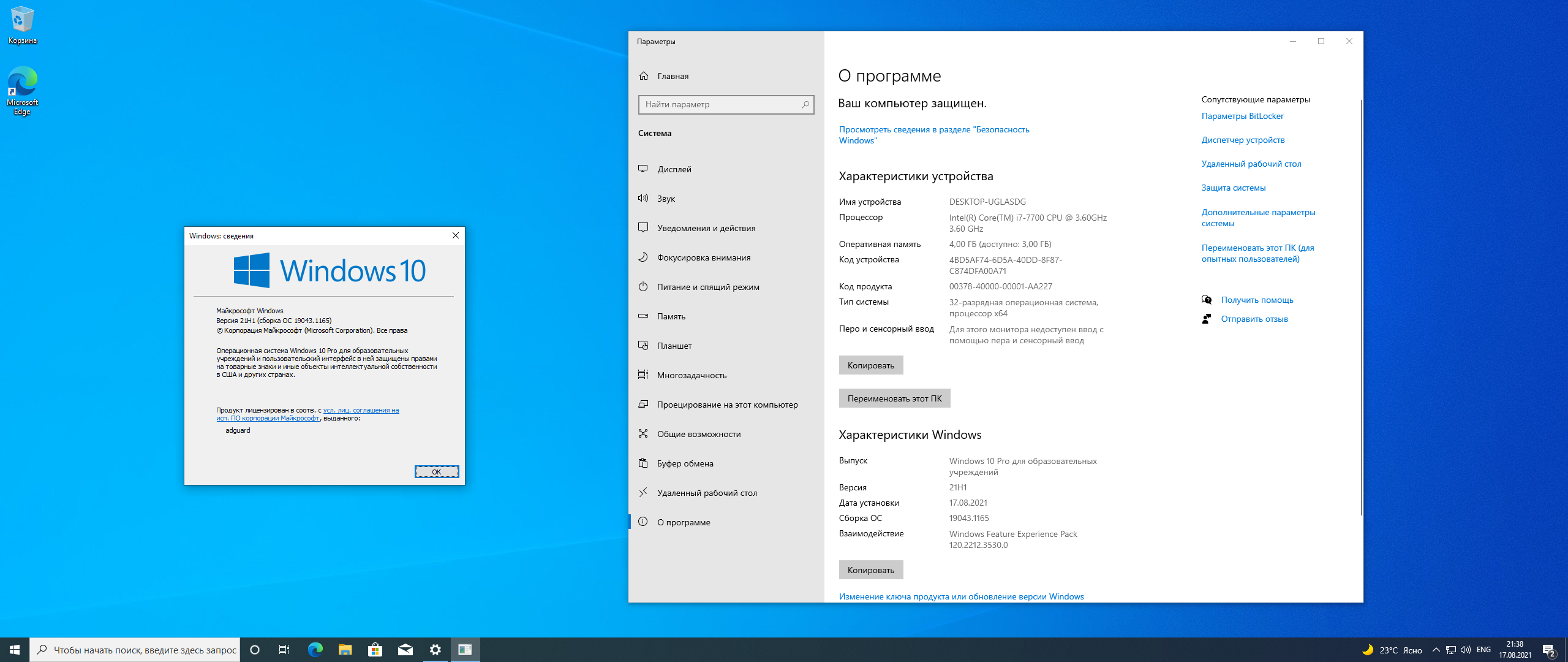Click the Task View taskbar button
This screenshot has height=662, width=1568.
point(284,650)
